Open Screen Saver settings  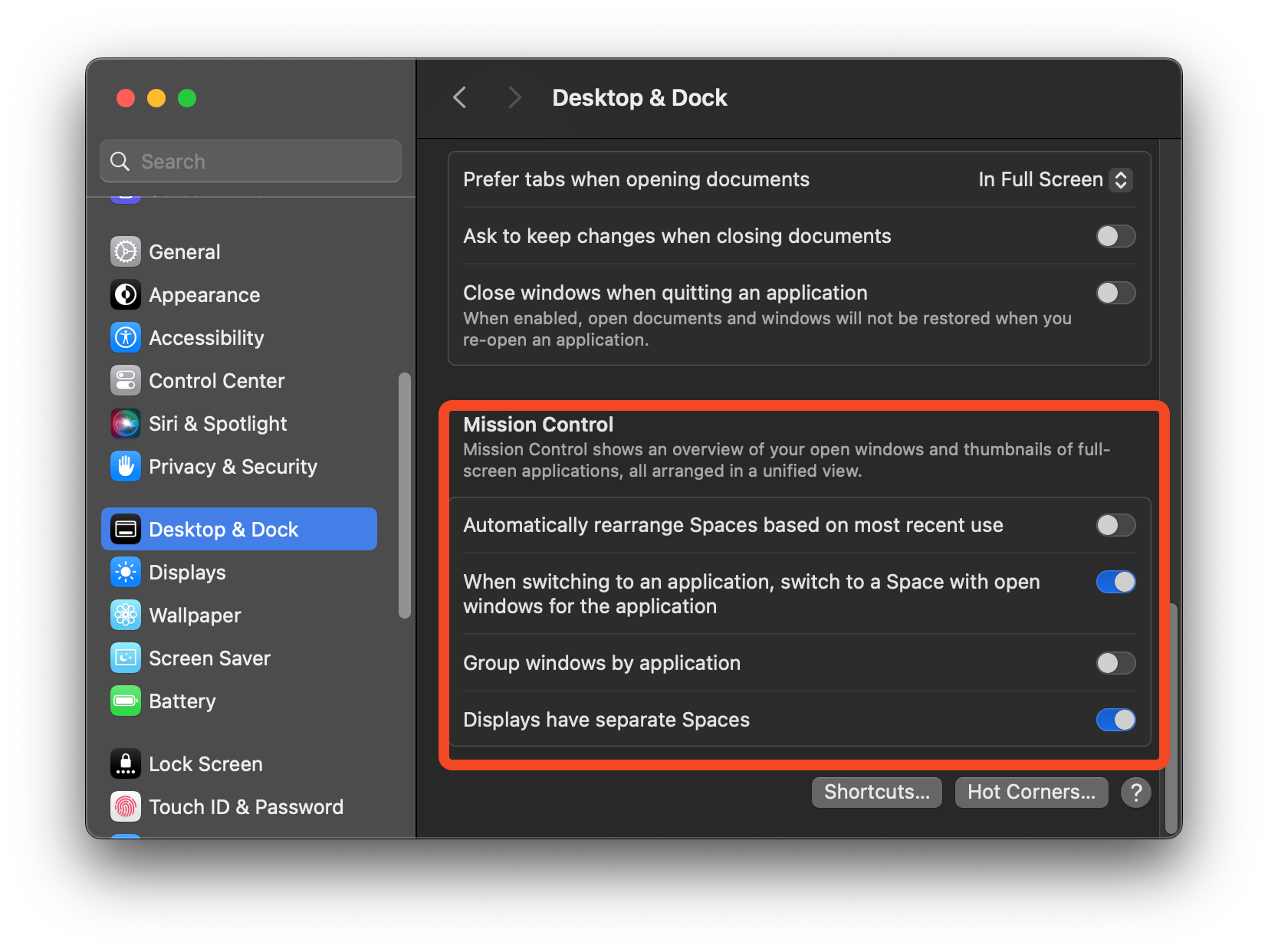coord(209,658)
